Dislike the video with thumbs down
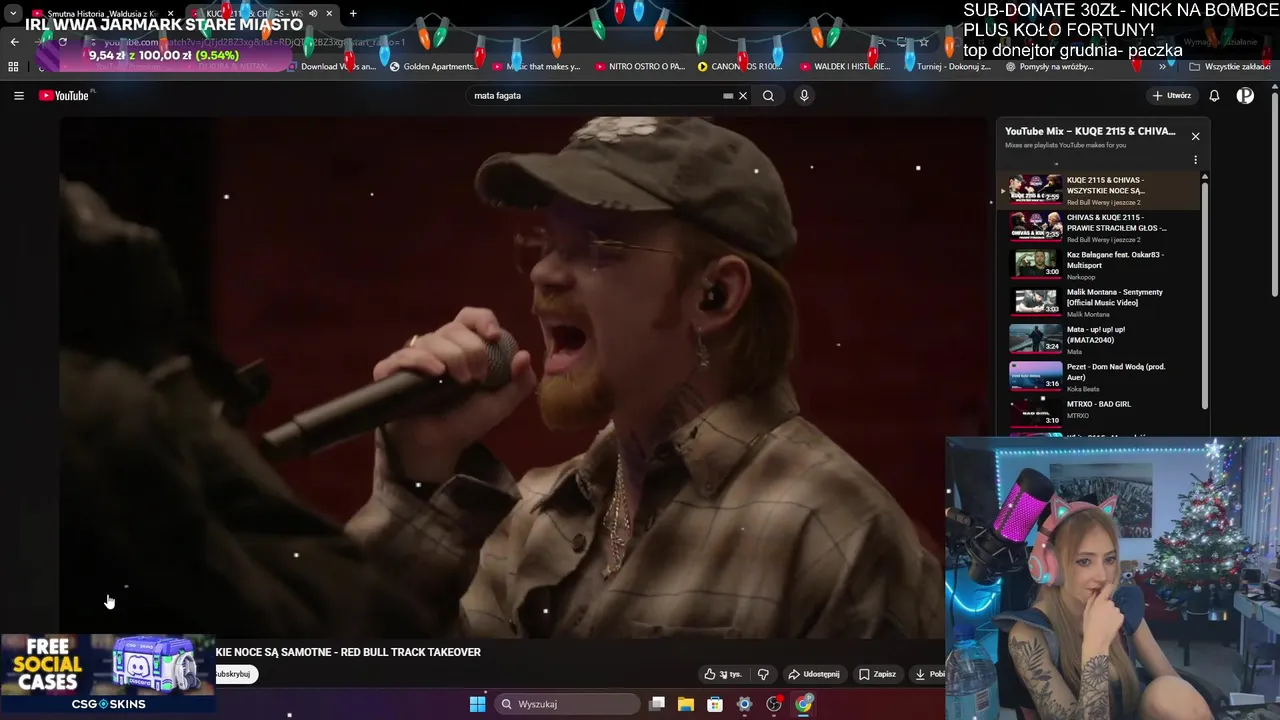The image size is (1280, 720). (x=763, y=674)
